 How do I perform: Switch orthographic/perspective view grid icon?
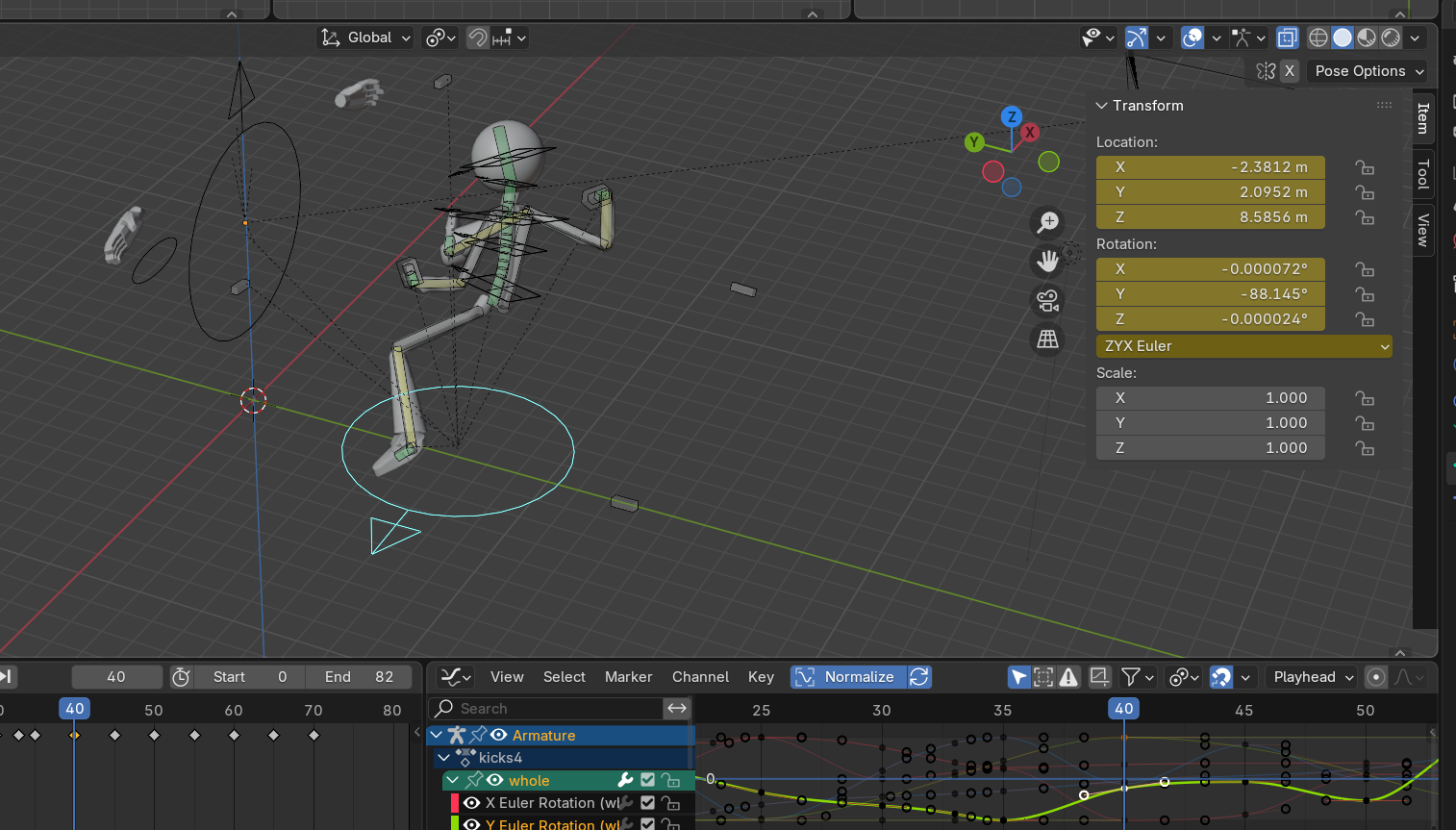1047,340
